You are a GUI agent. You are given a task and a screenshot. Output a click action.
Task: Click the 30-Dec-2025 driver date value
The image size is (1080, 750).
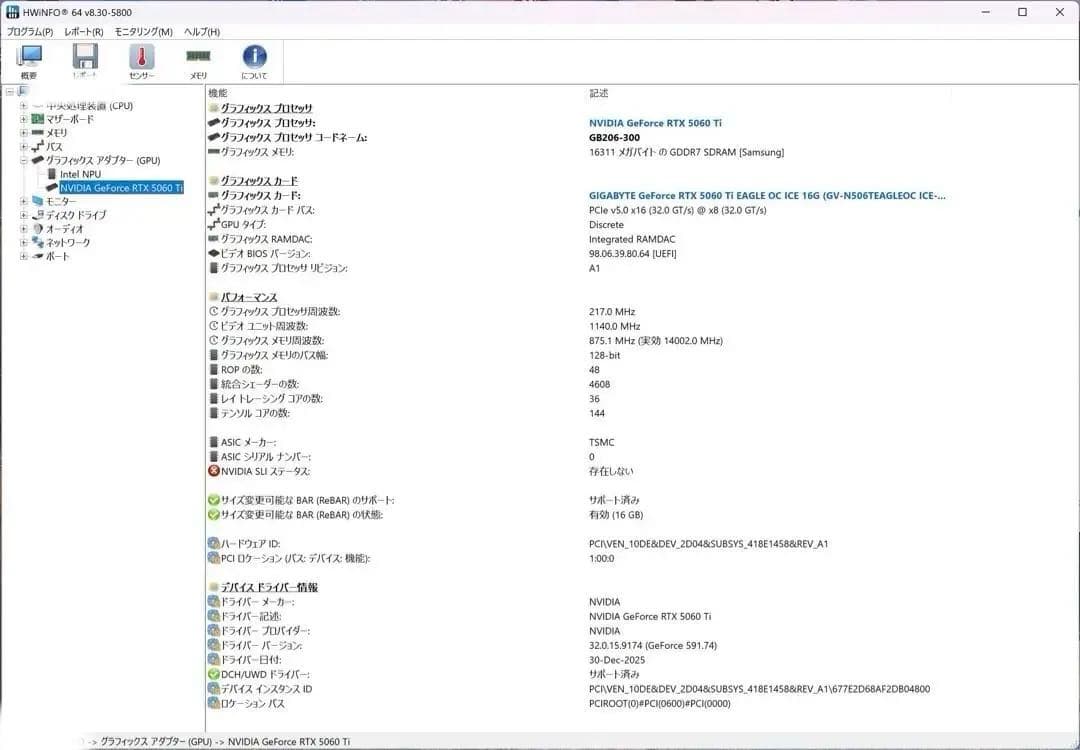click(x=618, y=660)
